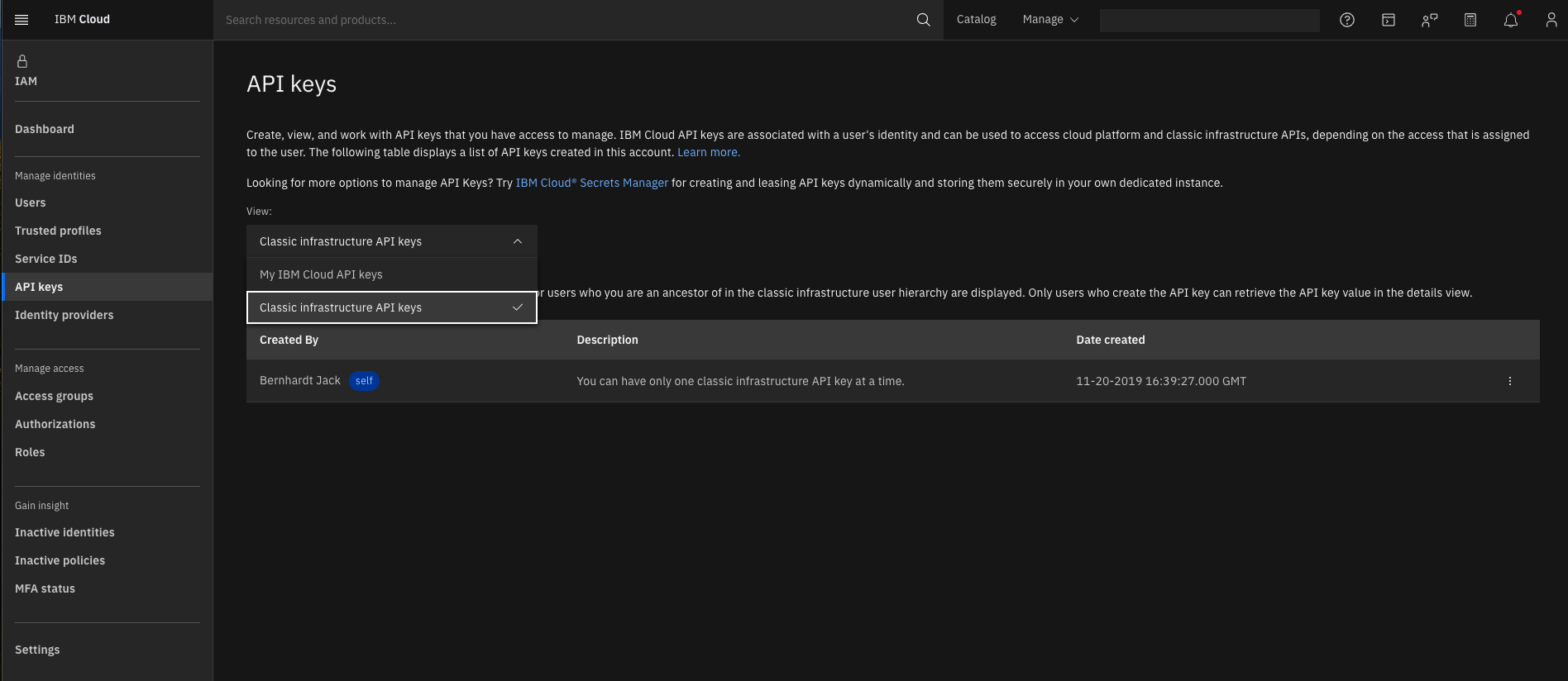Click the checkmark on selected Classic infrastructure option
The width and height of the screenshot is (1568, 681).
(518, 307)
